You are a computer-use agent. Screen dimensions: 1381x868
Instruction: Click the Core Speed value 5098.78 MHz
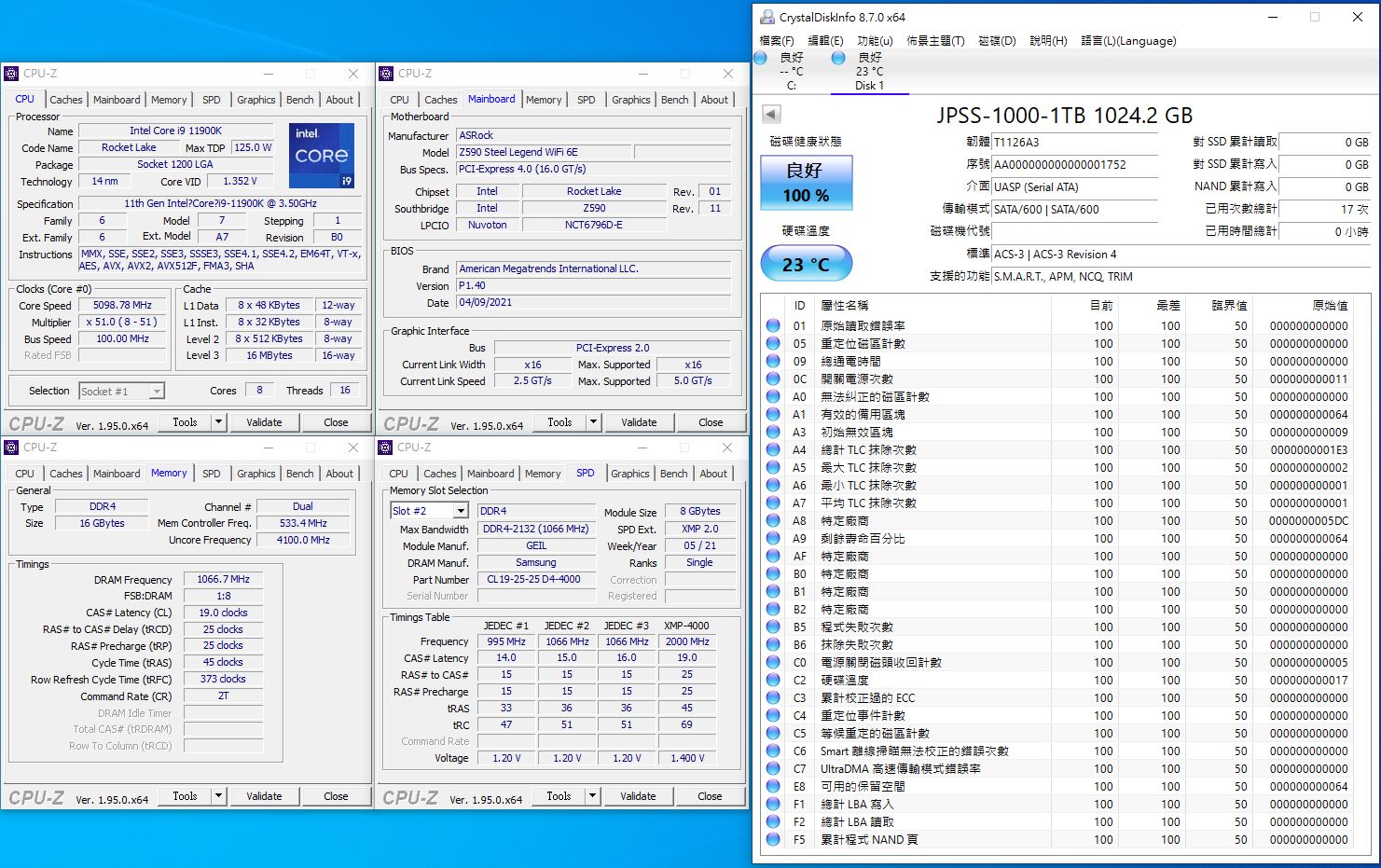tap(122, 305)
